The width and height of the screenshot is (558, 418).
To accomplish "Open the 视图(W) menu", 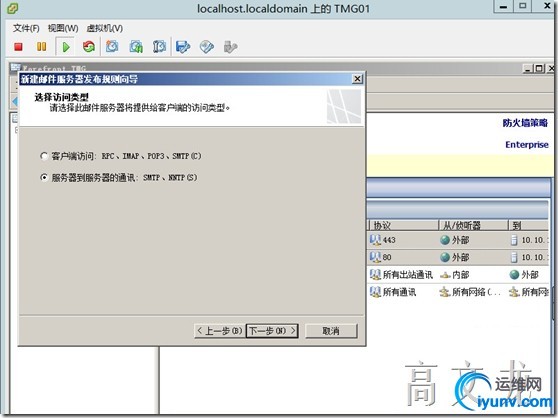I will point(63,28).
